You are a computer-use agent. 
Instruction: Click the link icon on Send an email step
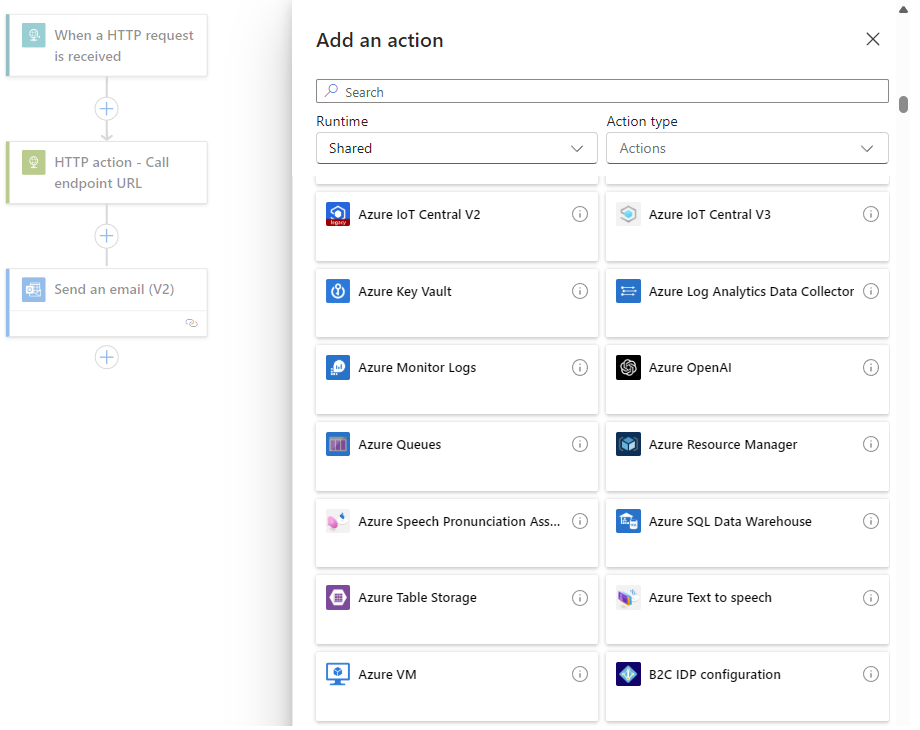(192, 324)
